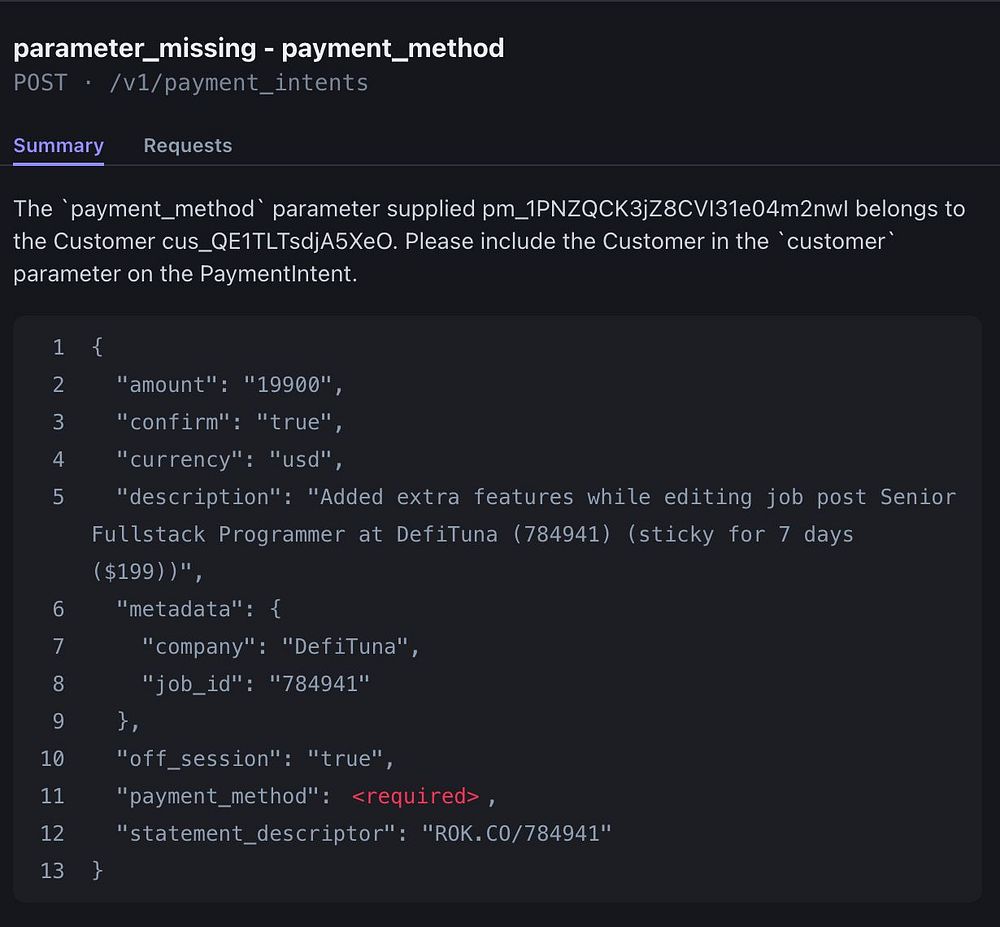Click line number 13 in code gutter
This screenshot has height=927, width=1000.
click(x=52, y=871)
